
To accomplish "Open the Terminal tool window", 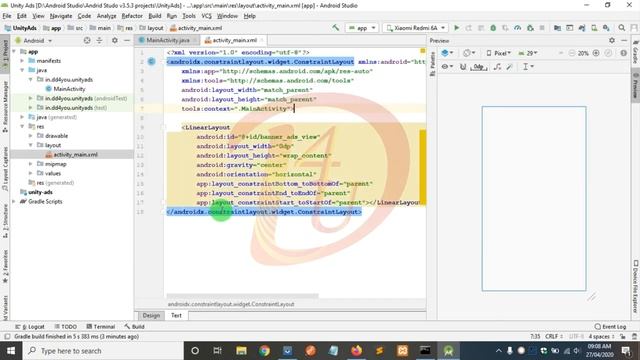I will coord(101,327).
